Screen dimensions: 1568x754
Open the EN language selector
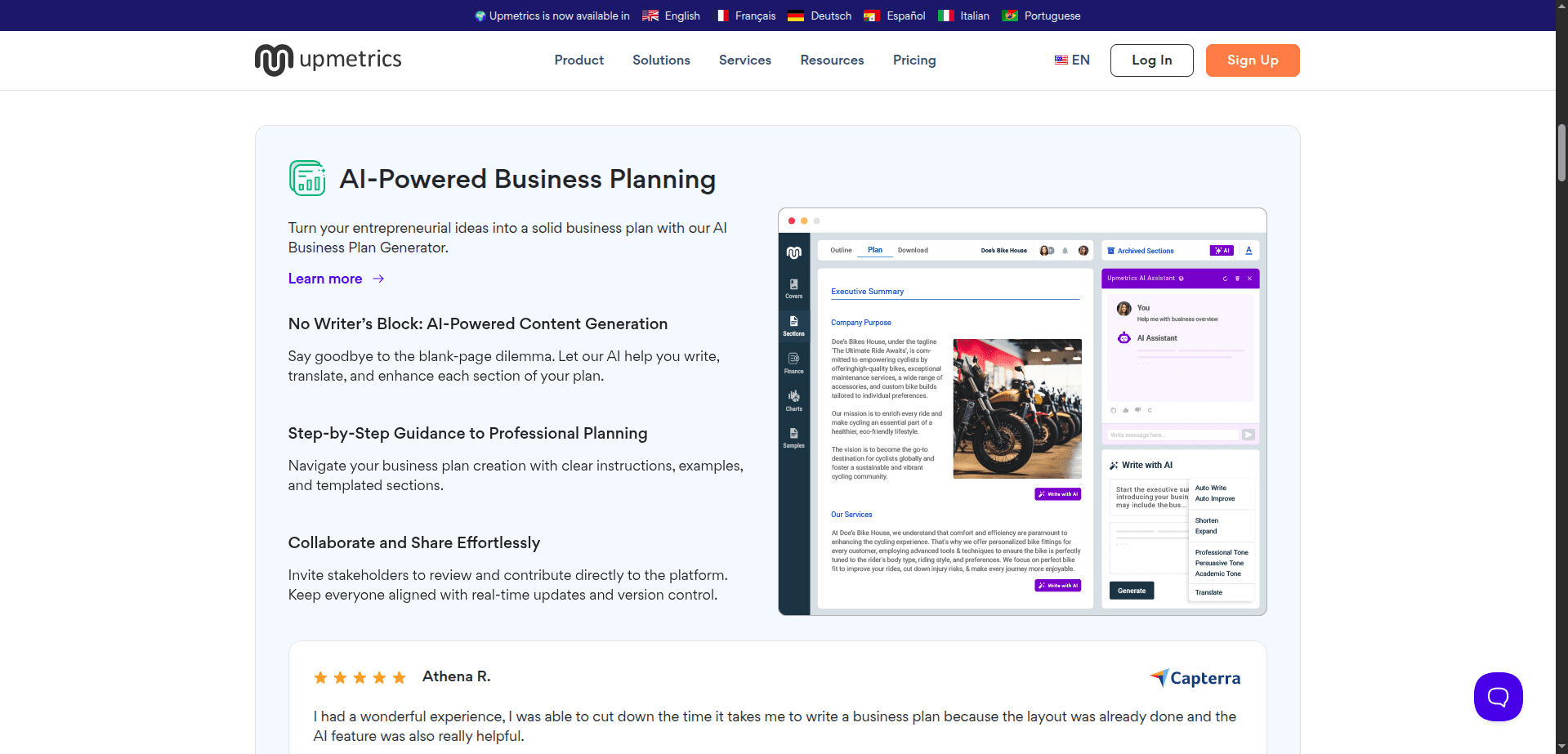coord(1072,60)
